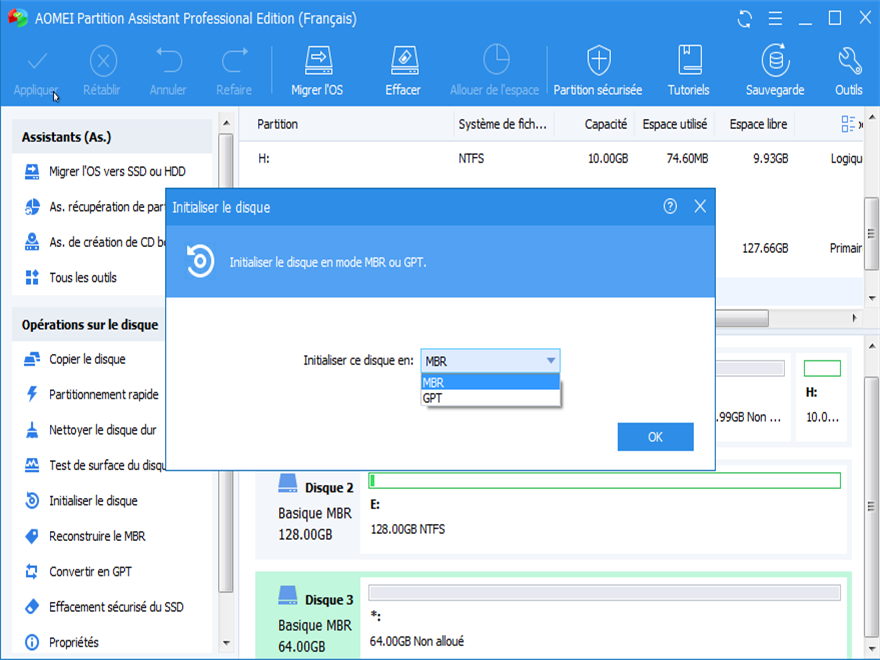Open the Outils wrench icon
Image resolution: width=880 pixels, height=660 pixels.
[848, 68]
